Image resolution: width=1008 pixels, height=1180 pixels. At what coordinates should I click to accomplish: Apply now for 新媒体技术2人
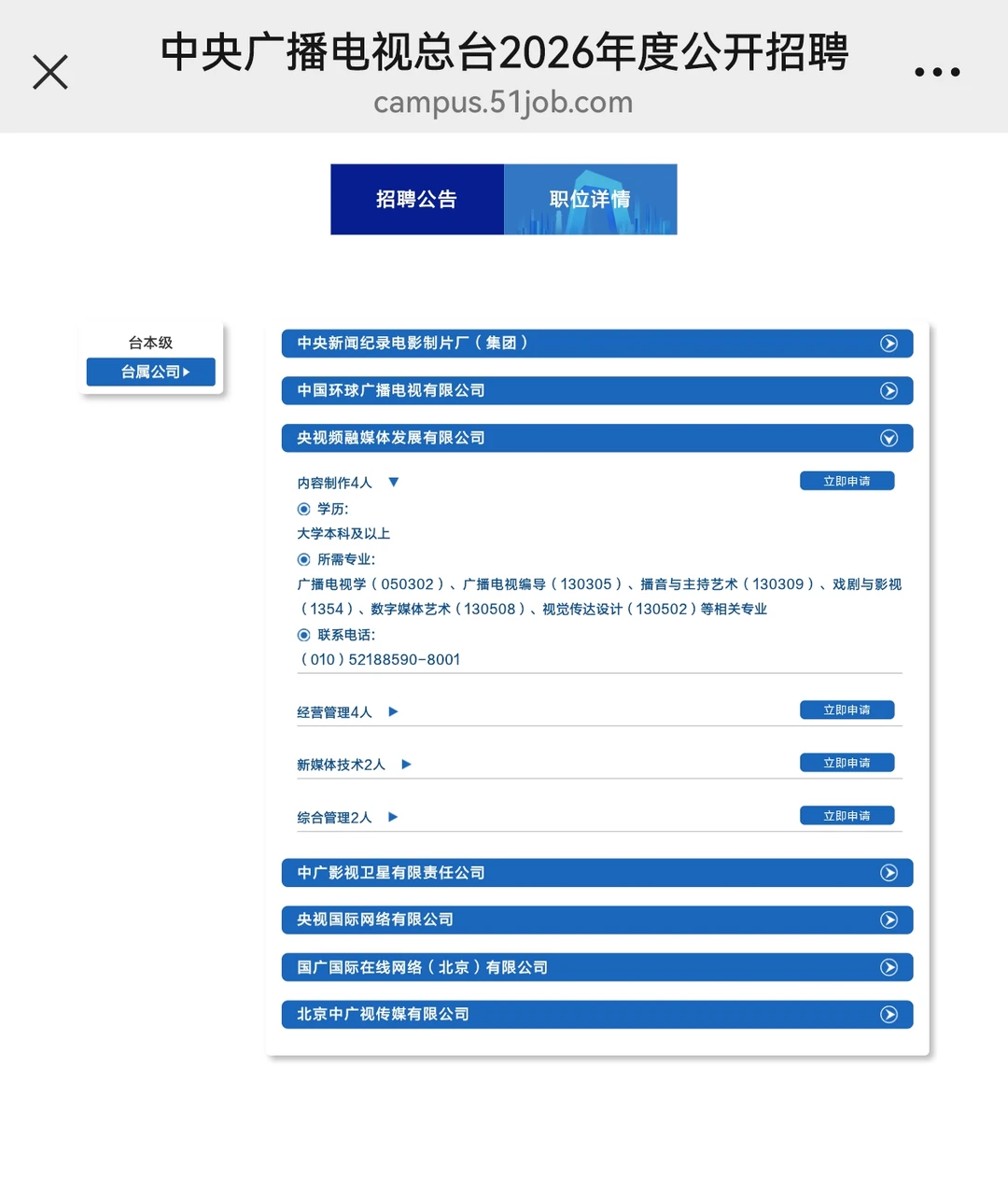point(847,763)
